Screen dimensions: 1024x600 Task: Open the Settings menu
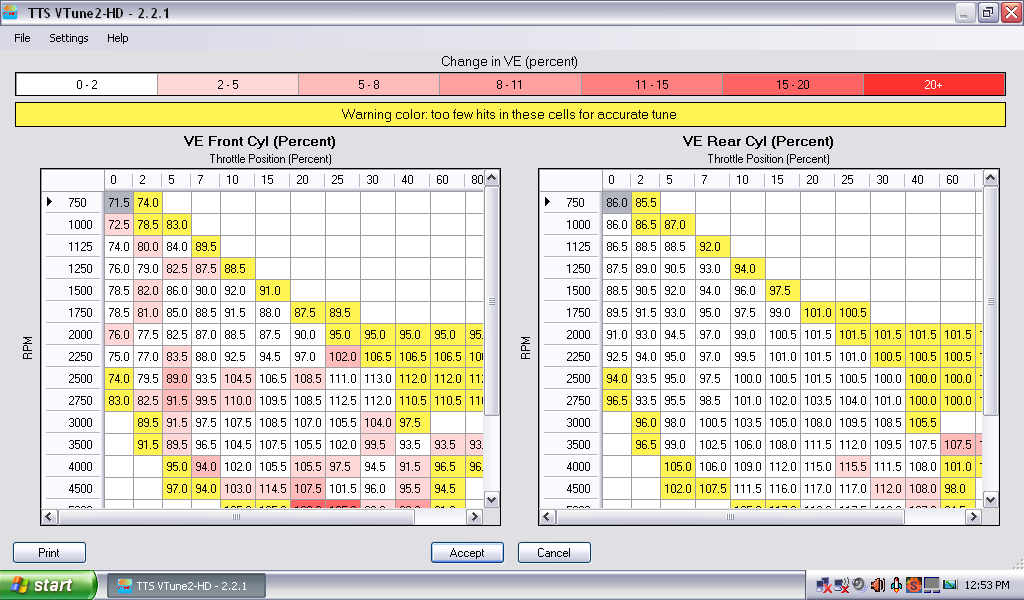pos(69,38)
